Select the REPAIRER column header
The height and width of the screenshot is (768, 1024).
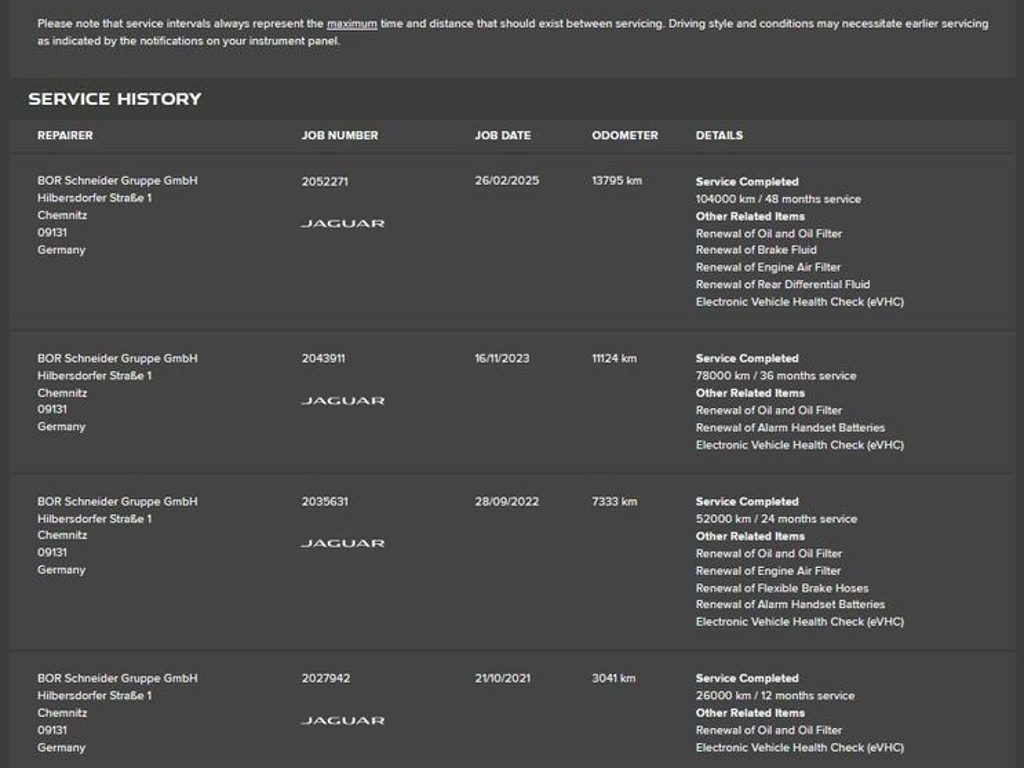pos(65,135)
